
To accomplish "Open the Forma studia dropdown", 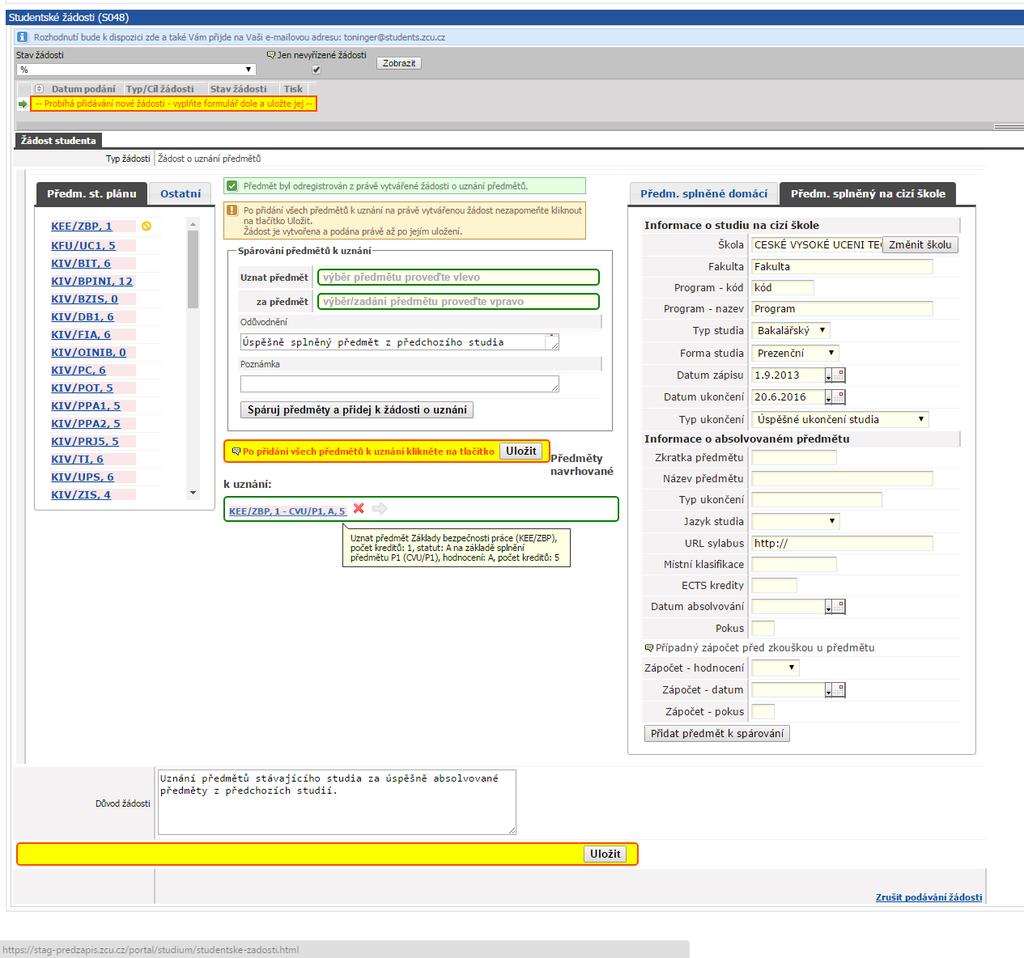I will pyautogui.click(x=795, y=353).
